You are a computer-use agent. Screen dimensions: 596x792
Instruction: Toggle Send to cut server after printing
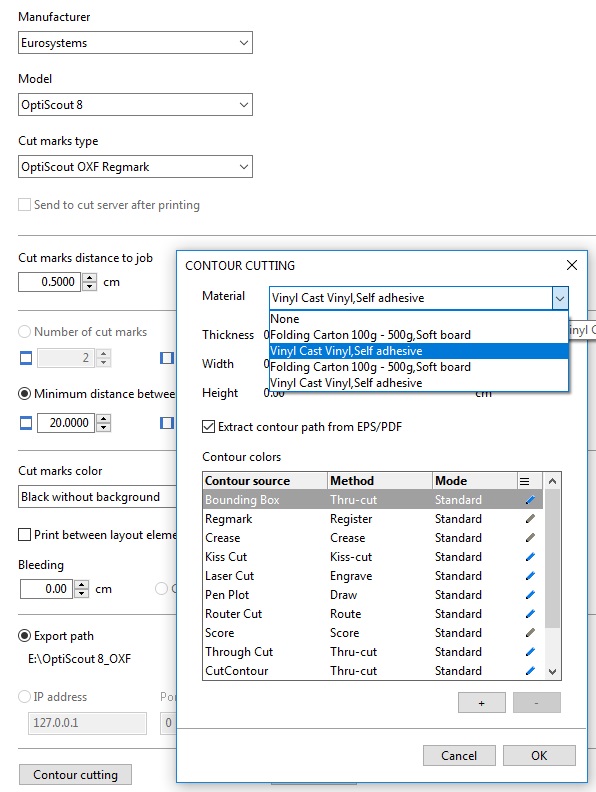coord(24,205)
